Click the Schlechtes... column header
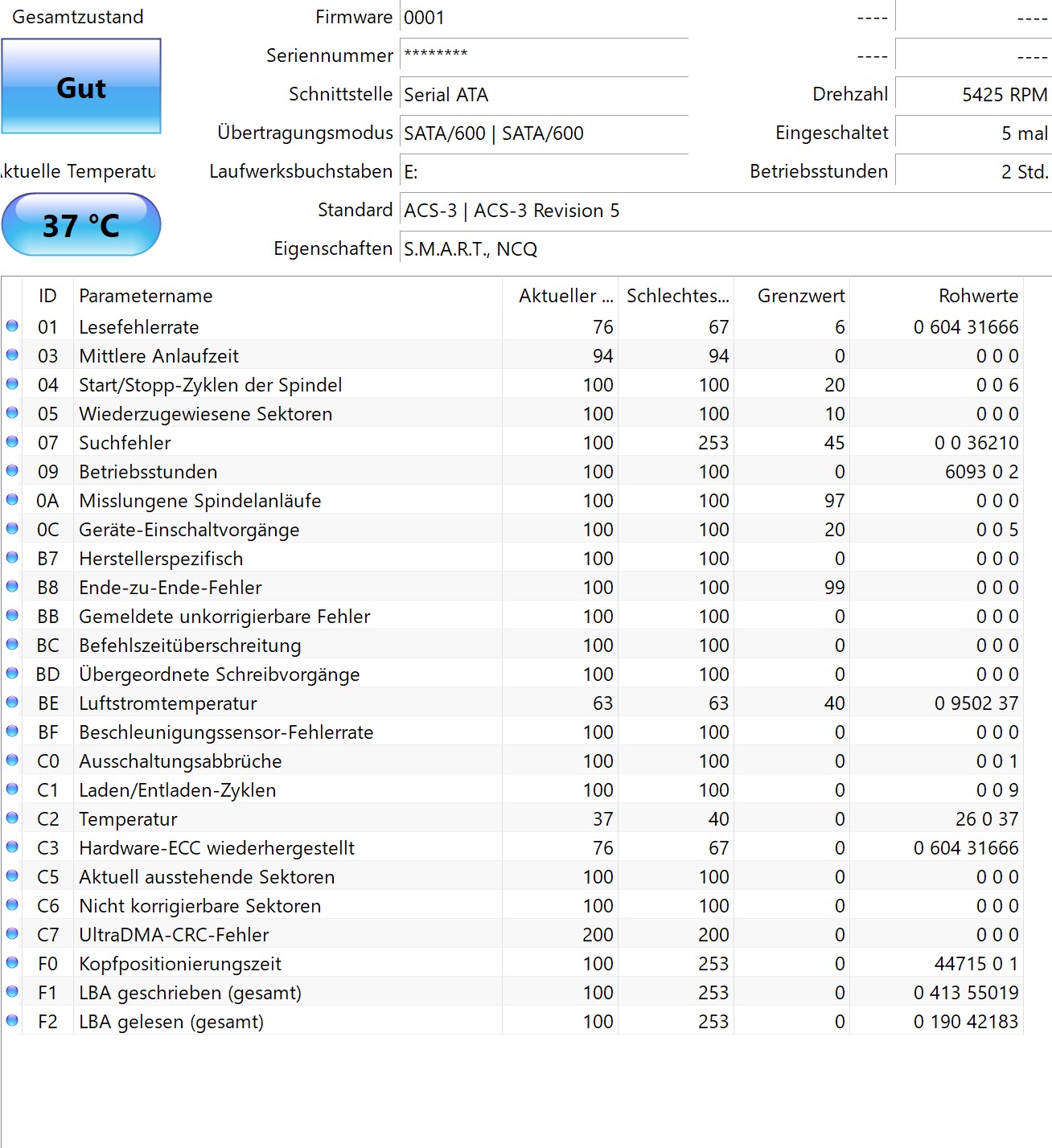Image resolution: width=1052 pixels, height=1148 pixels. tap(676, 296)
